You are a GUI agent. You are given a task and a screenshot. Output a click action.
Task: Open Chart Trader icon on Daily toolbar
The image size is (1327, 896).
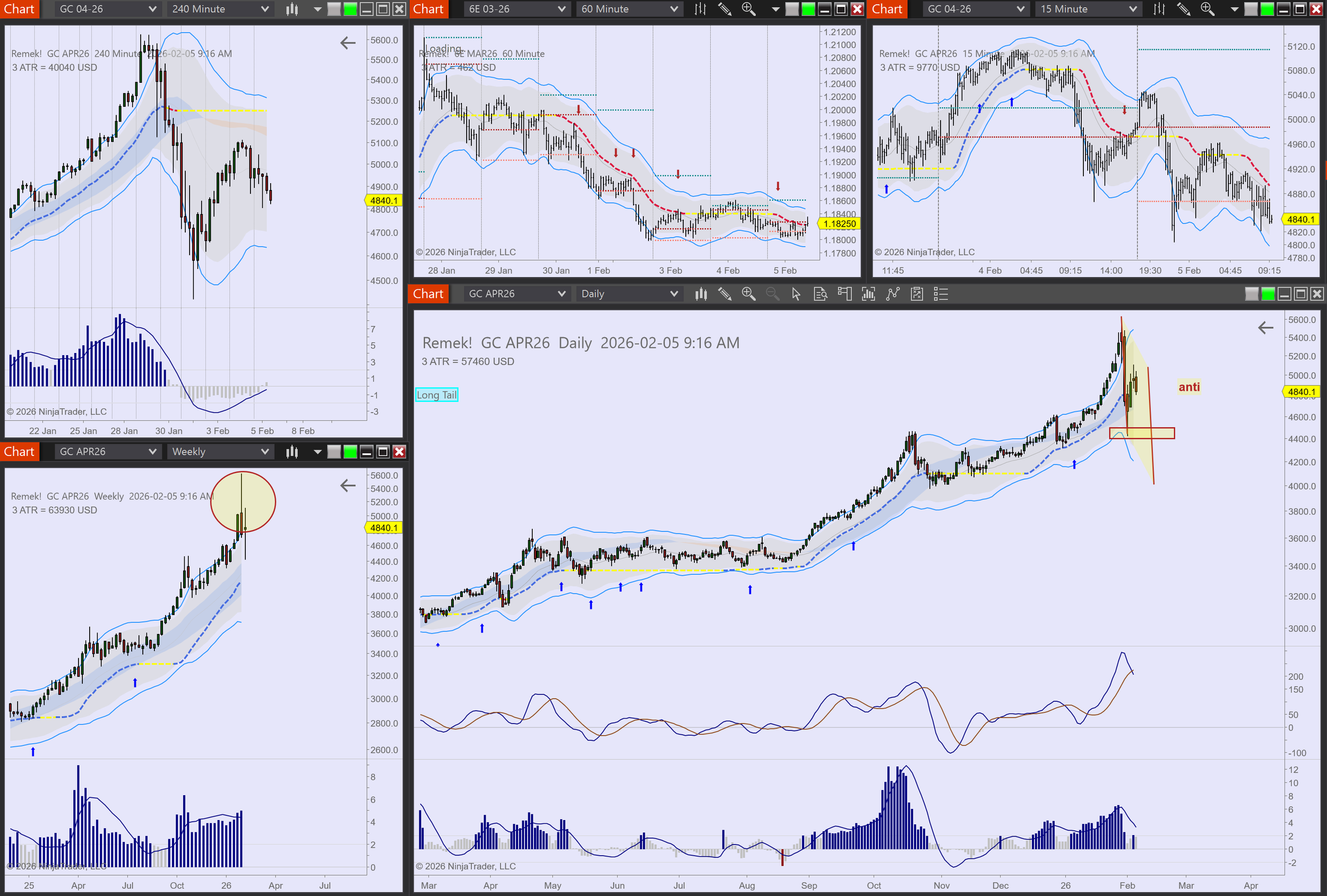pos(845,294)
